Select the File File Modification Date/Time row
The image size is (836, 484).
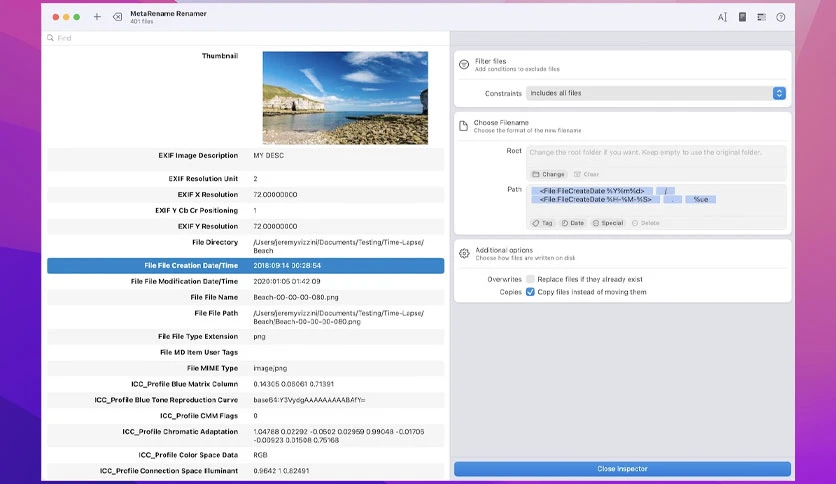coord(245,281)
